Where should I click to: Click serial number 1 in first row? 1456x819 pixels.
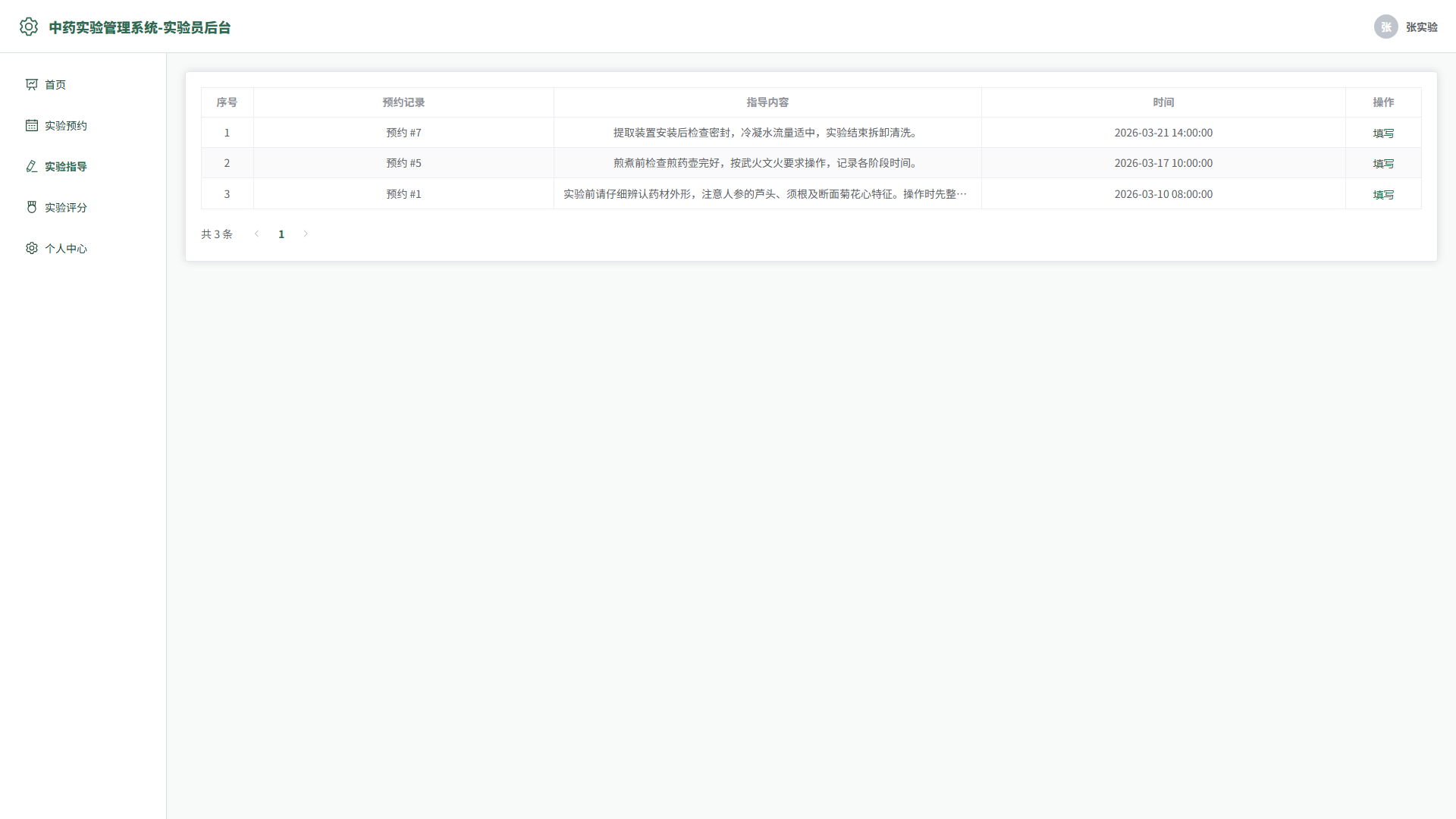227,133
